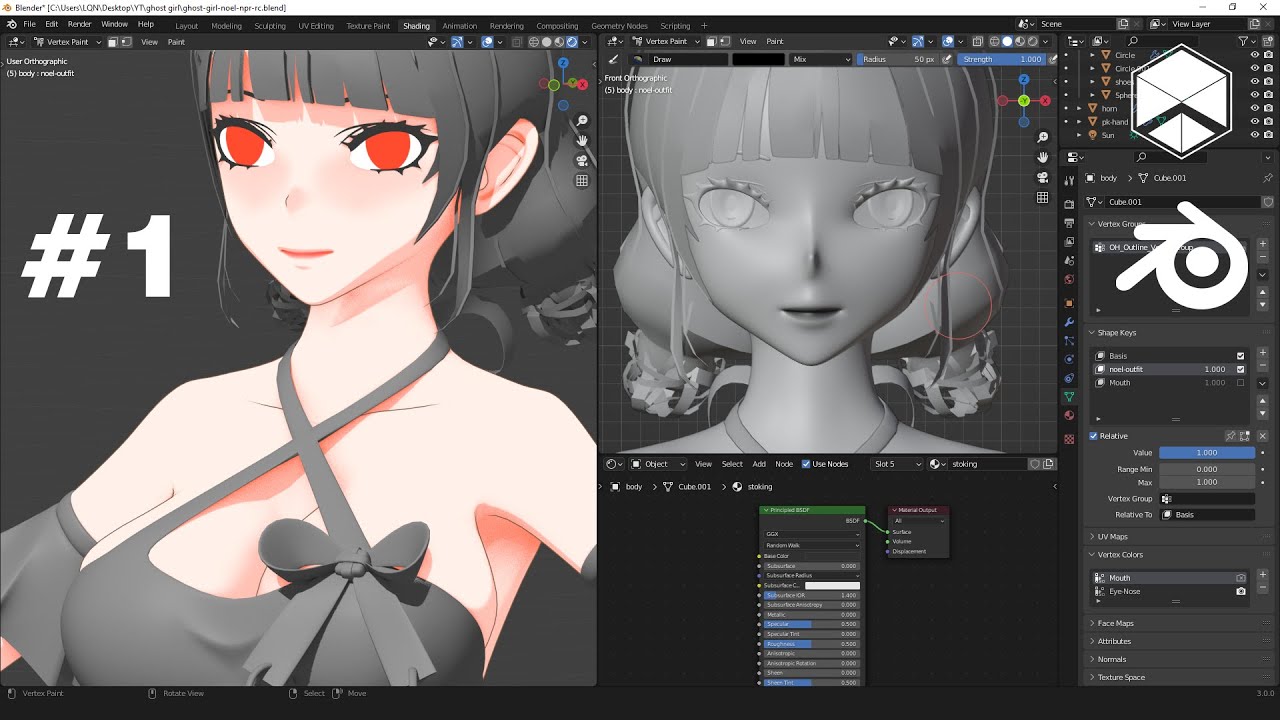This screenshot has width=1280, height=720.
Task: Open Add menu in node editor
Action: [759, 464]
